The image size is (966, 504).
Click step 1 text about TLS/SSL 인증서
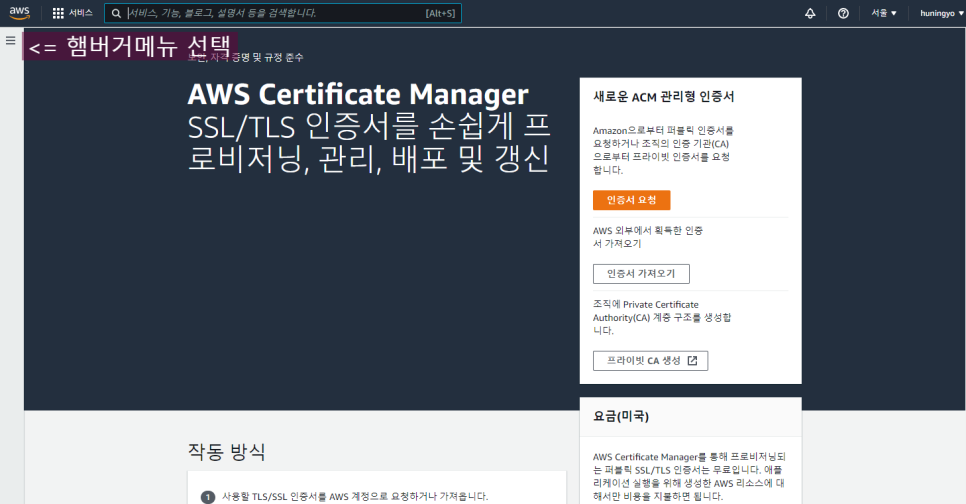(x=355, y=497)
